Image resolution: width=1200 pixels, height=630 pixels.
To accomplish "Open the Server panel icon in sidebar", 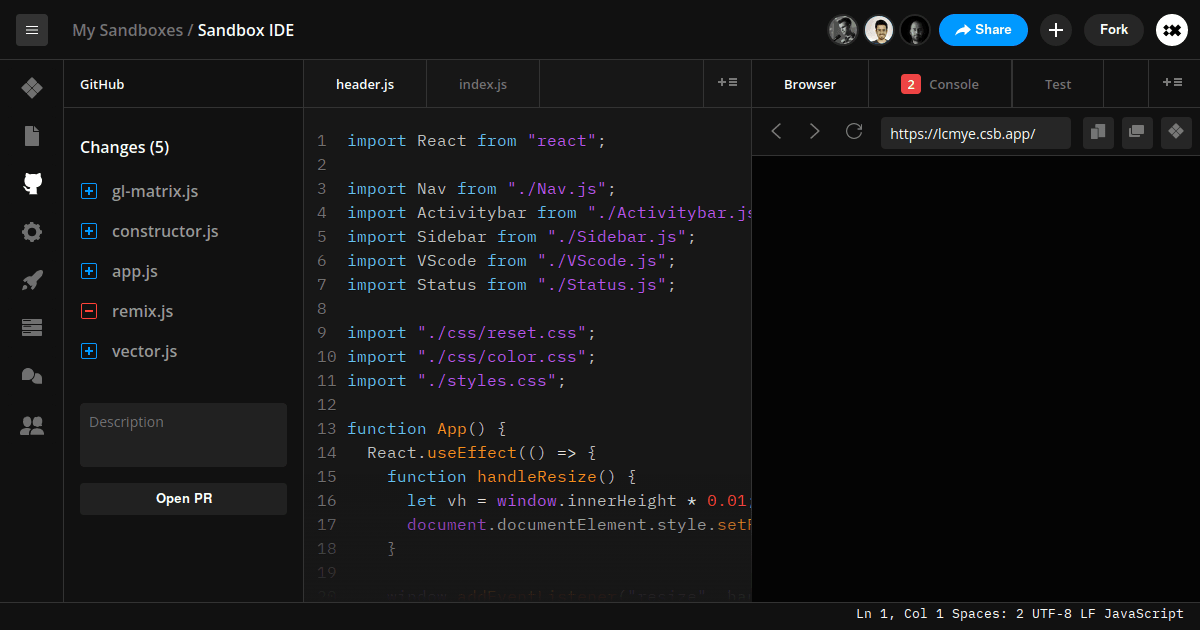I will pyautogui.click(x=31, y=327).
